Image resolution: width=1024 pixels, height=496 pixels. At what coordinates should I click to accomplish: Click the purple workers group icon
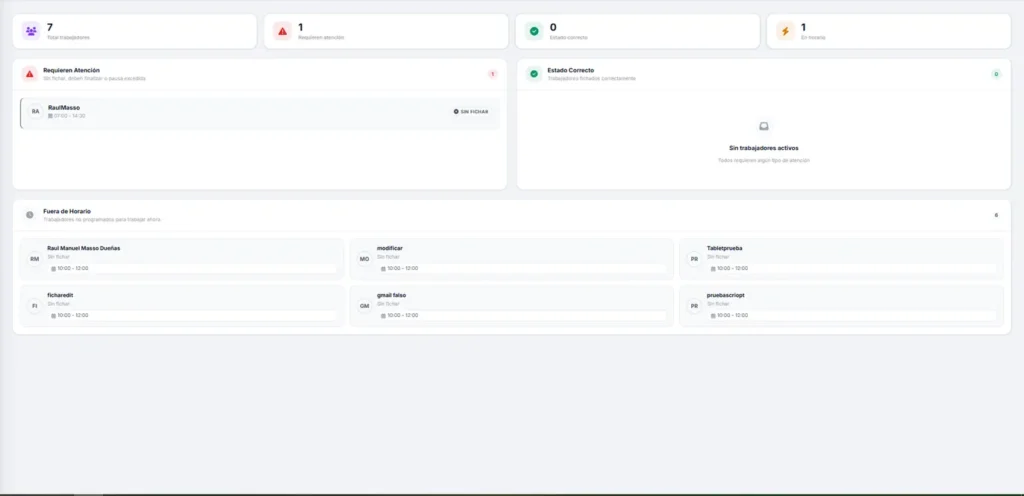click(30, 31)
